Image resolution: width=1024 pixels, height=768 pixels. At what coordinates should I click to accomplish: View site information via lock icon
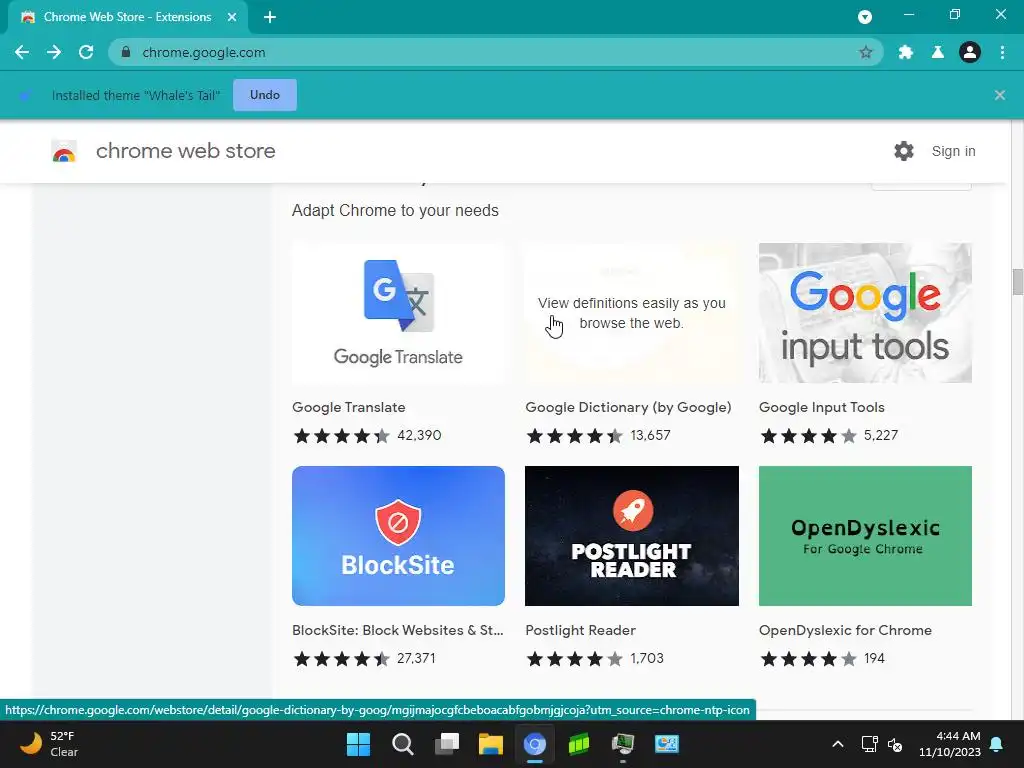point(125,52)
